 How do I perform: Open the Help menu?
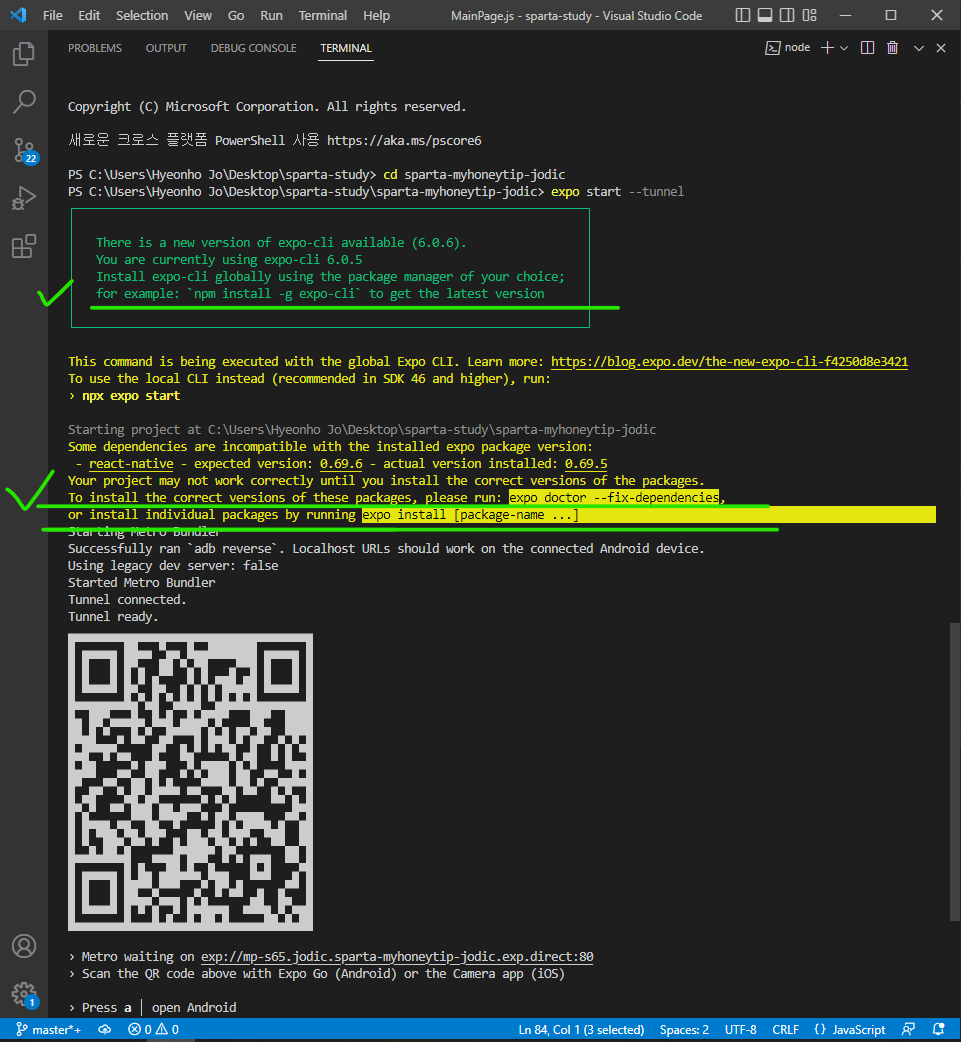[x=376, y=15]
